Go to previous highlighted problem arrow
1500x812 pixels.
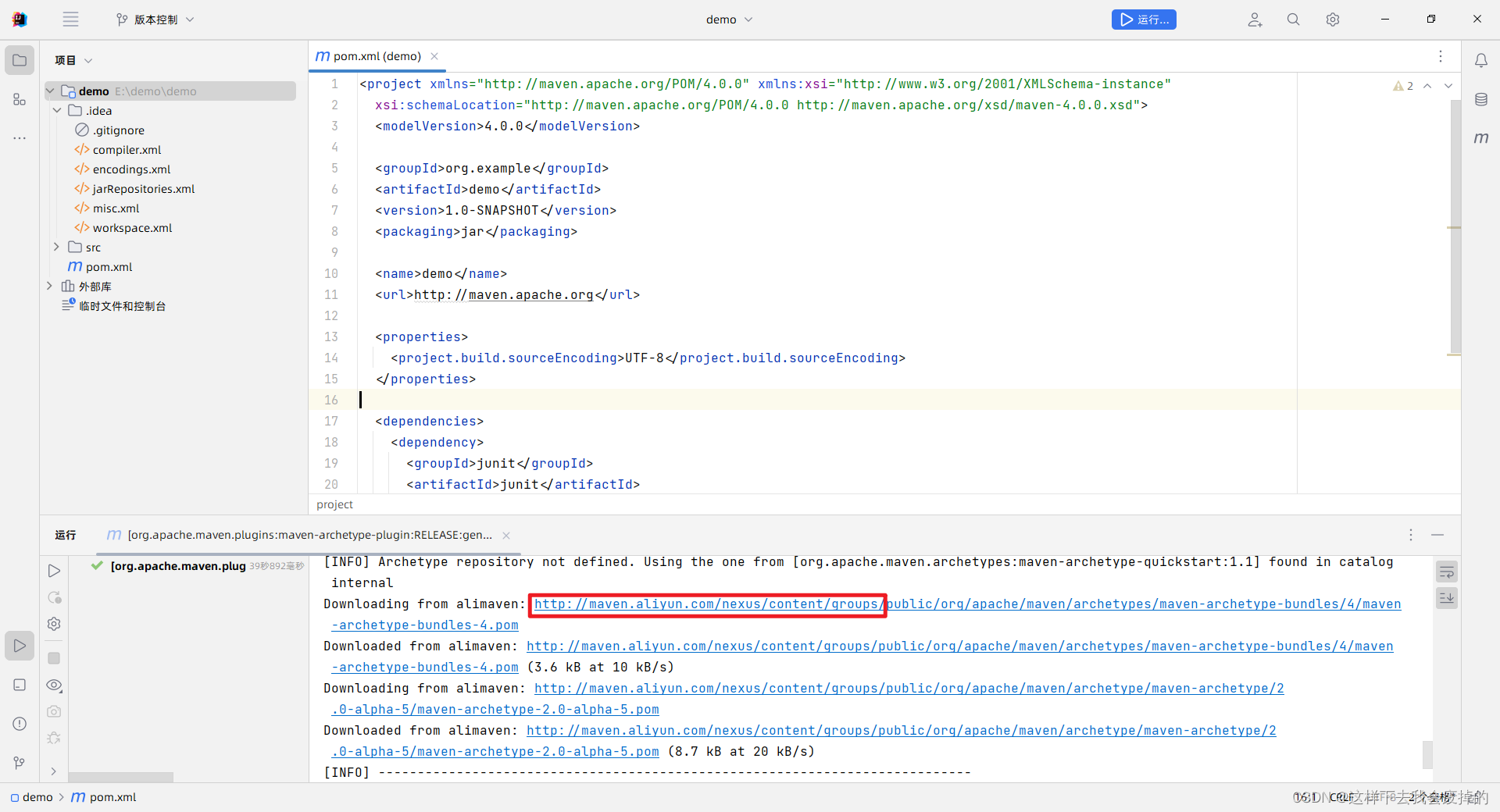pyautogui.click(x=1427, y=86)
